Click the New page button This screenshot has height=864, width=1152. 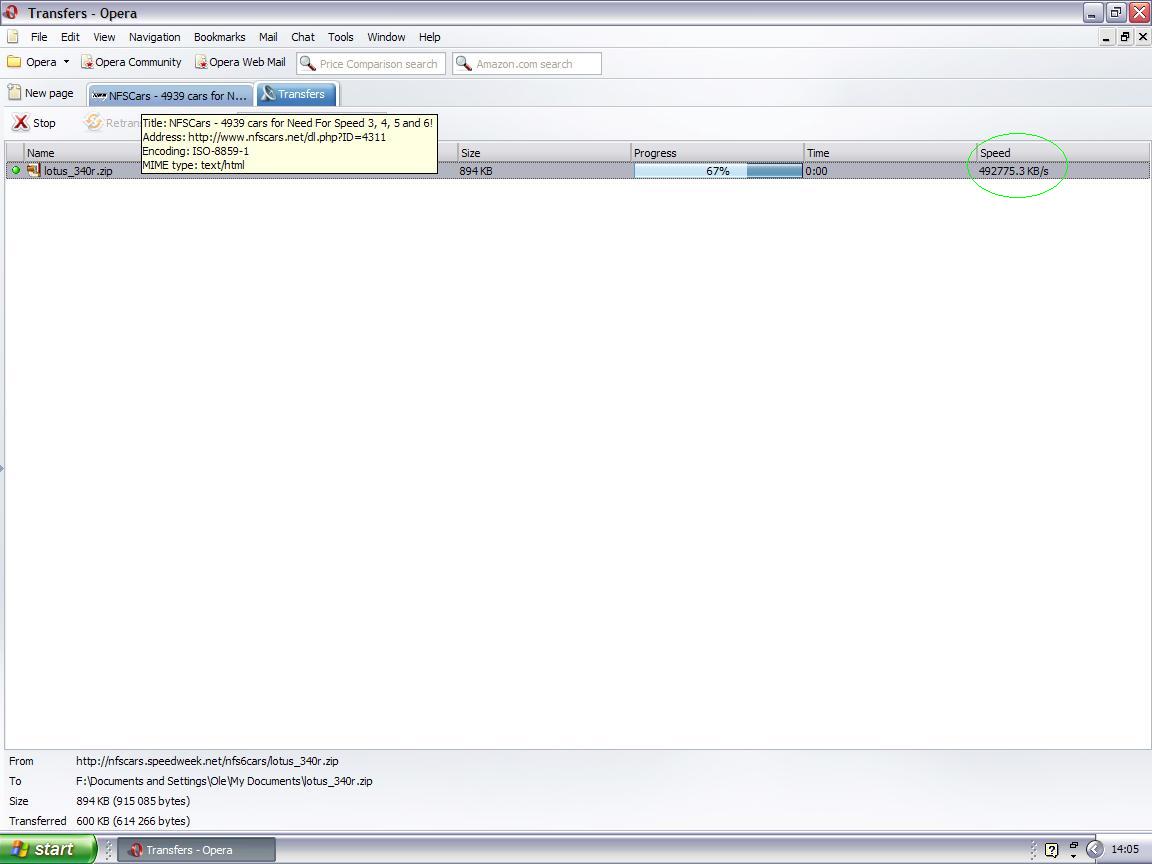(x=40, y=93)
